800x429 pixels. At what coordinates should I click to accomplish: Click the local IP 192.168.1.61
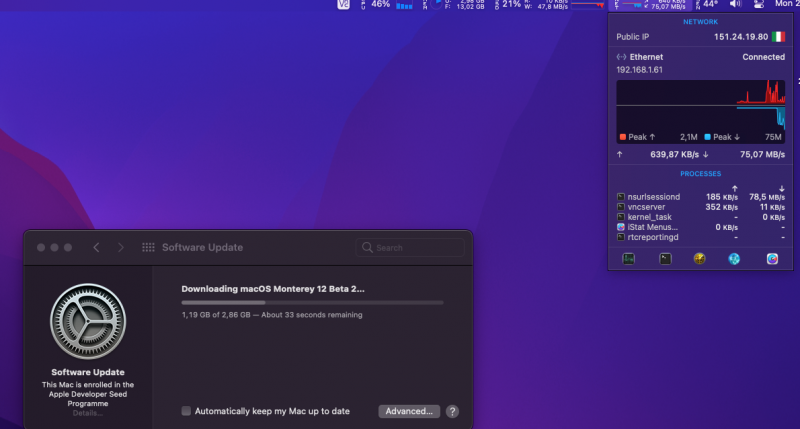pos(639,70)
